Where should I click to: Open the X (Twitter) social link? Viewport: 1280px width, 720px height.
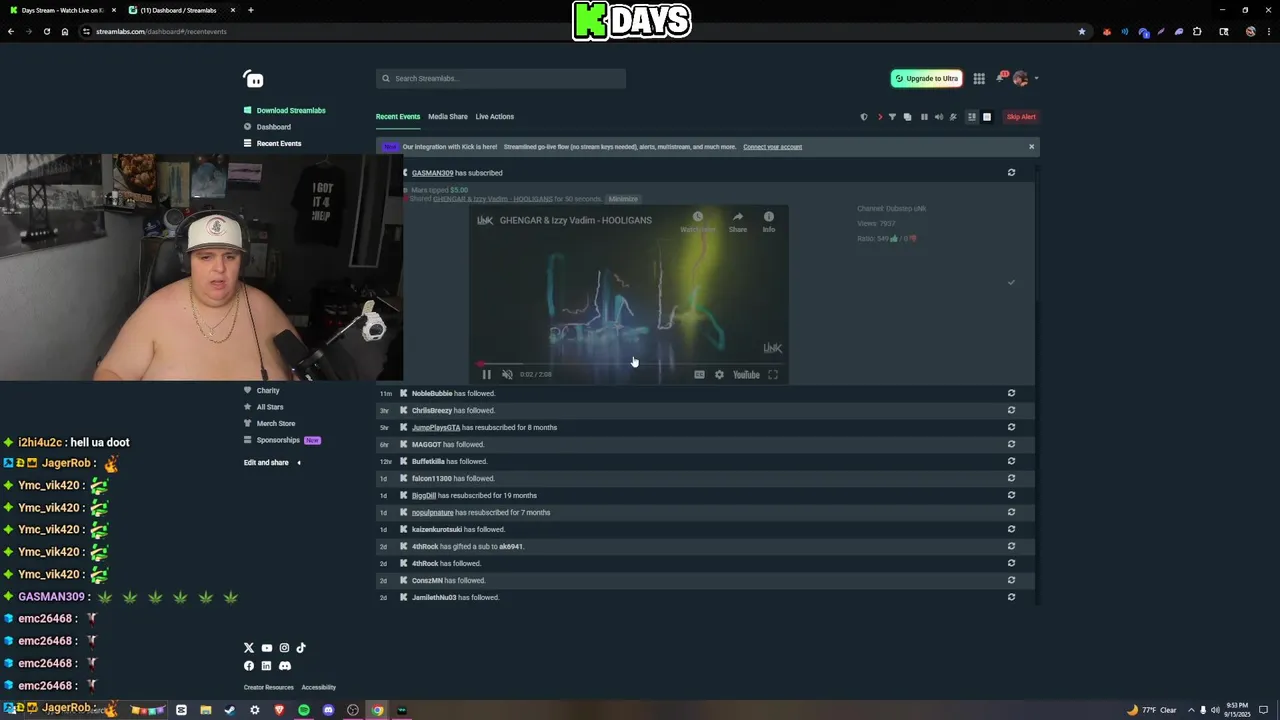pos(249,648)
